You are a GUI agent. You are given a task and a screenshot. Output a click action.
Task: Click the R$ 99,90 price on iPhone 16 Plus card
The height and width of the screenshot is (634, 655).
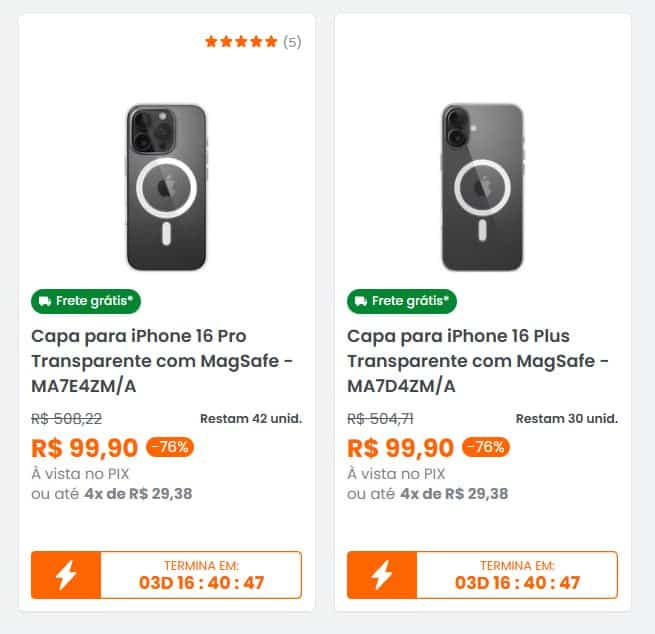pyautogui.click(x=400, y=448)
